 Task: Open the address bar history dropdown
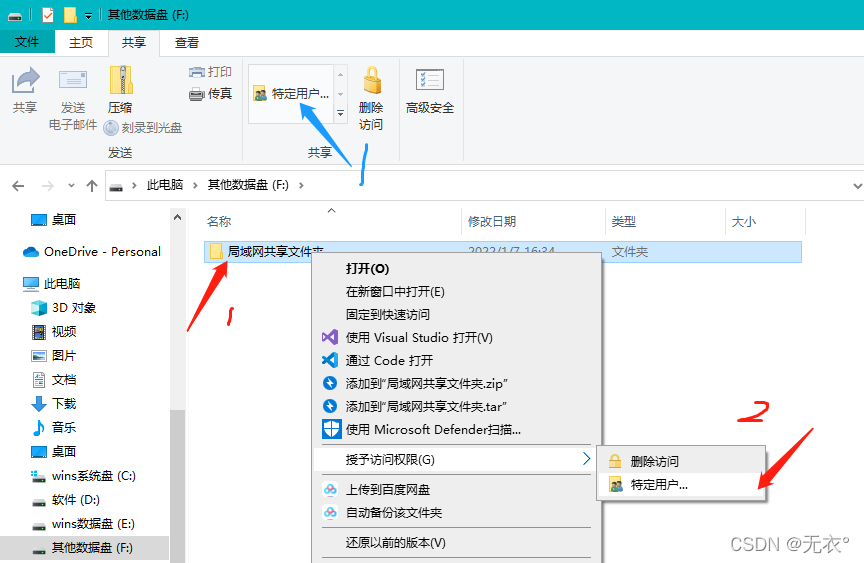pos(857,186)
